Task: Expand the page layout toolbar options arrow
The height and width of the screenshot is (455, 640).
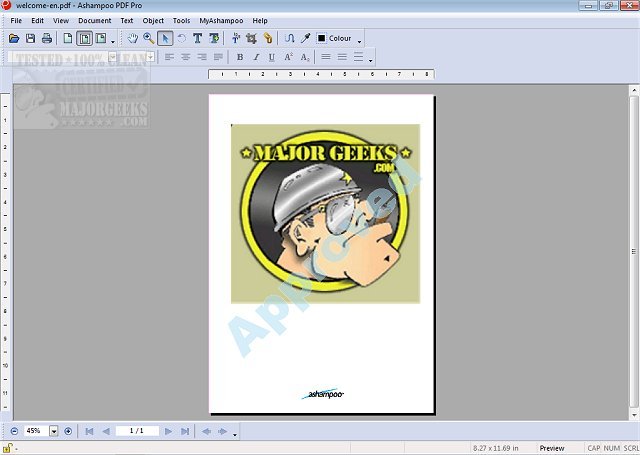Action: click(x=113, y=41)
